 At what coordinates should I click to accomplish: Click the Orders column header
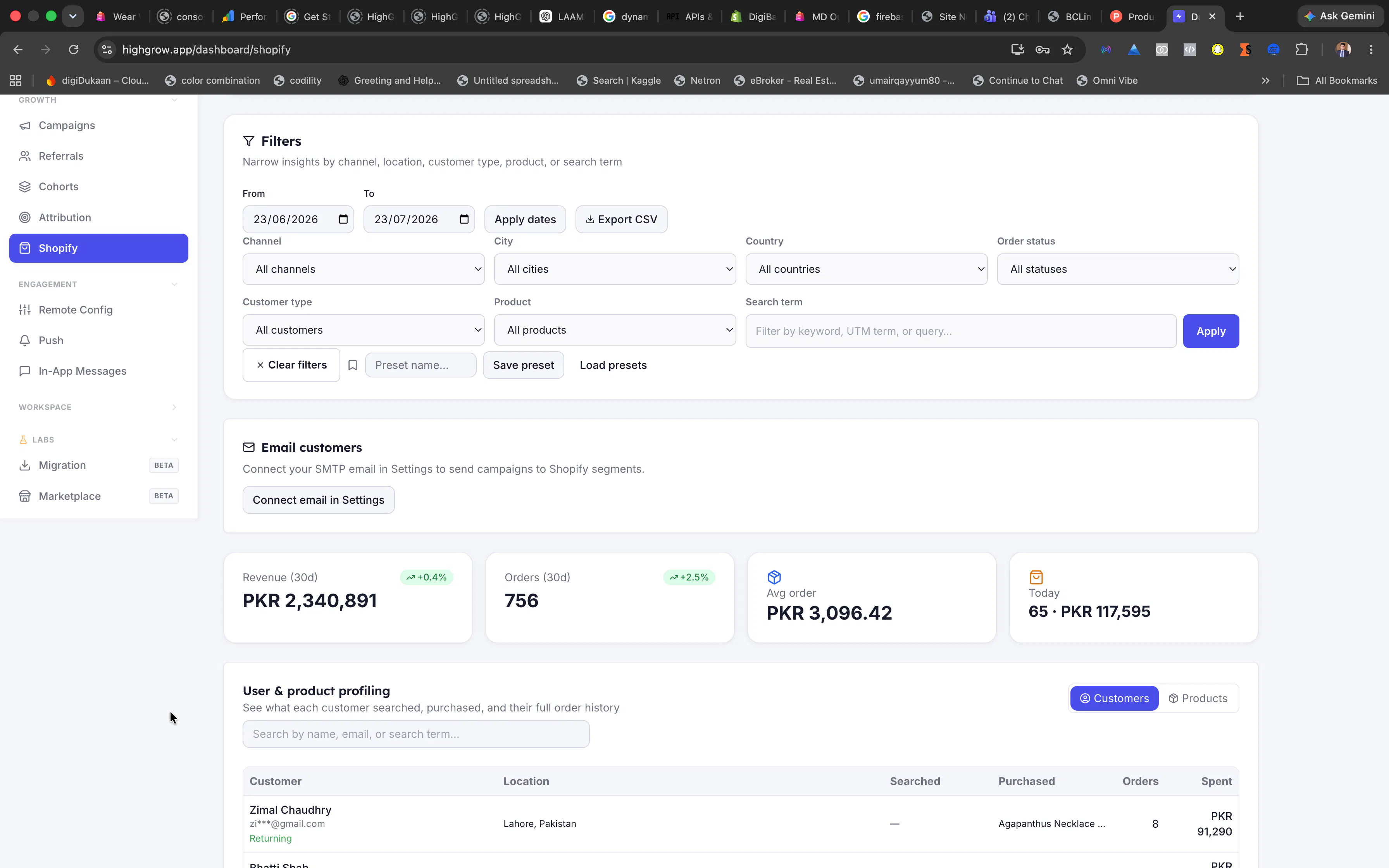pos(1140,781)
